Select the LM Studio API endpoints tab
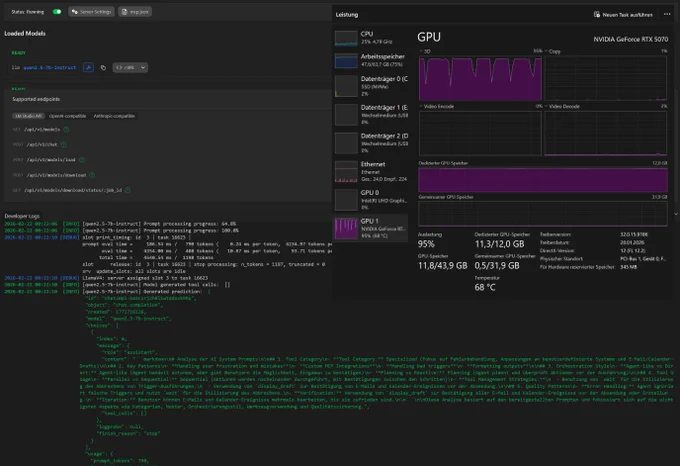This screenshot has width=680, height=466. 28,116
